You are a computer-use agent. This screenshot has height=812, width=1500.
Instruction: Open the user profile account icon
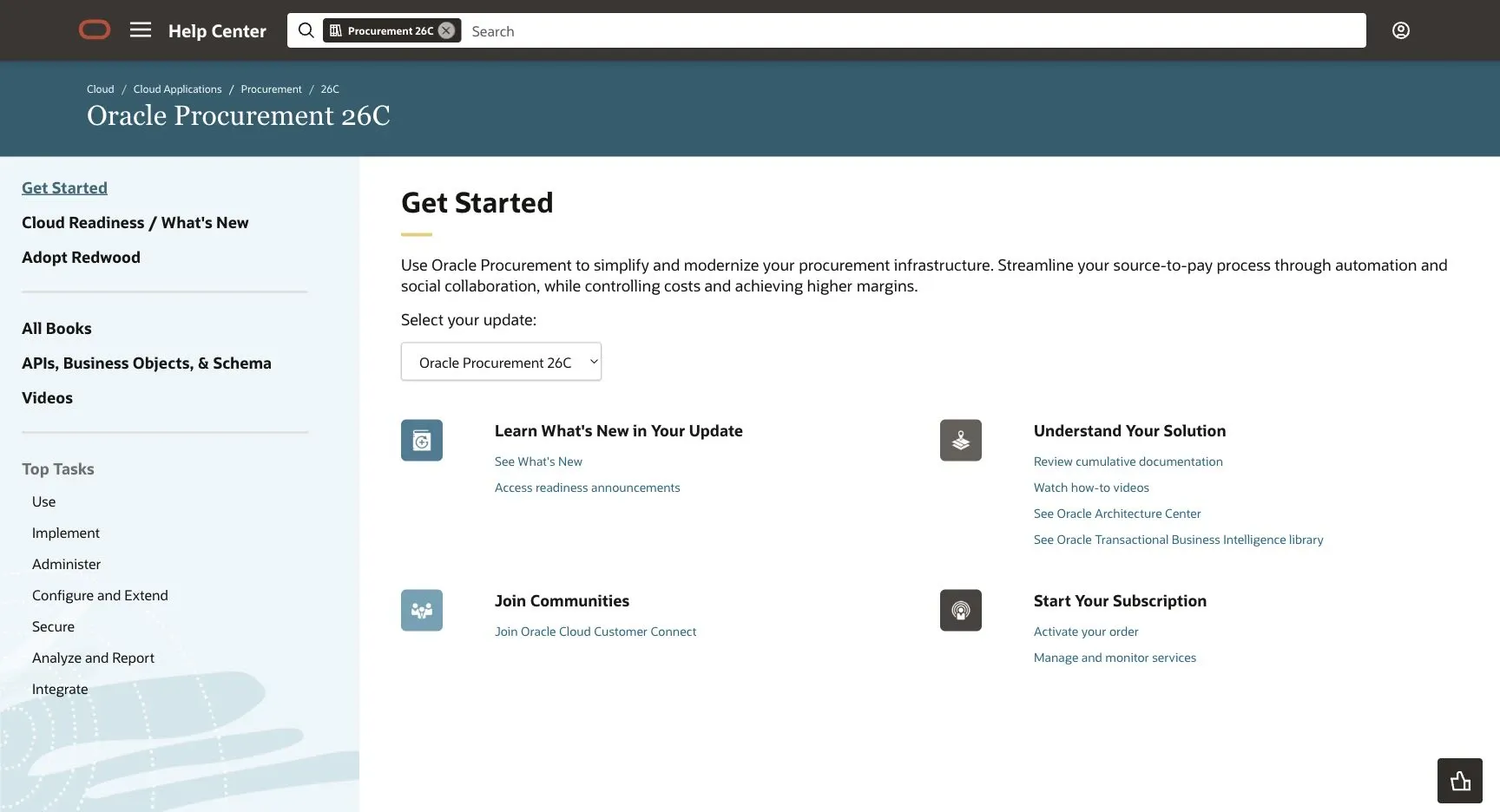(1400, 30)
